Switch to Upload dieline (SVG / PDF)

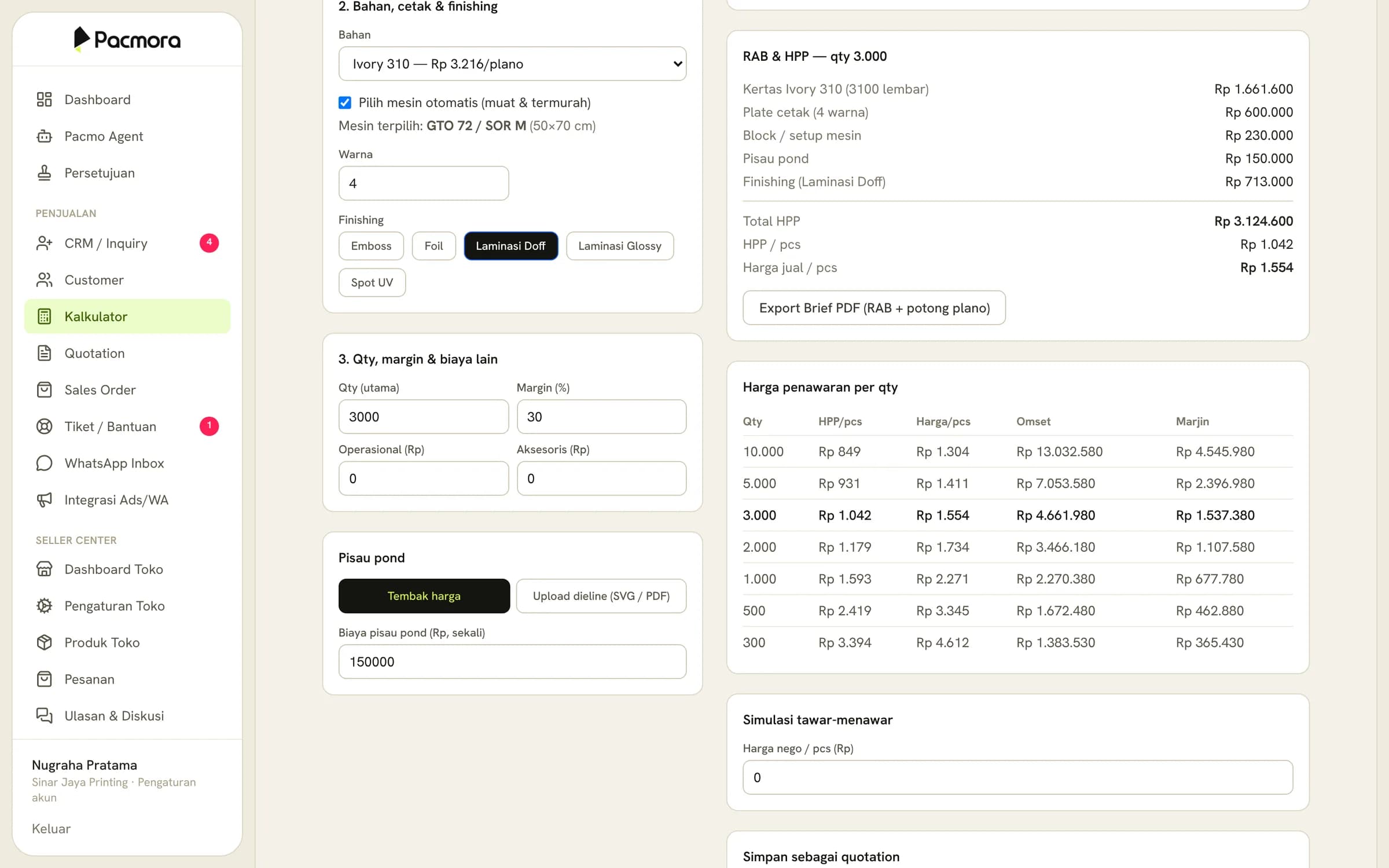coord(601,595)
